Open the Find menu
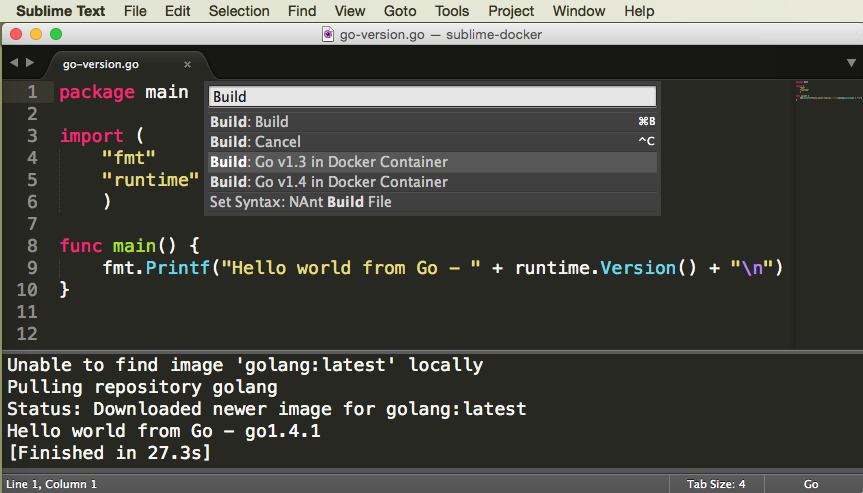 point(302,11)
